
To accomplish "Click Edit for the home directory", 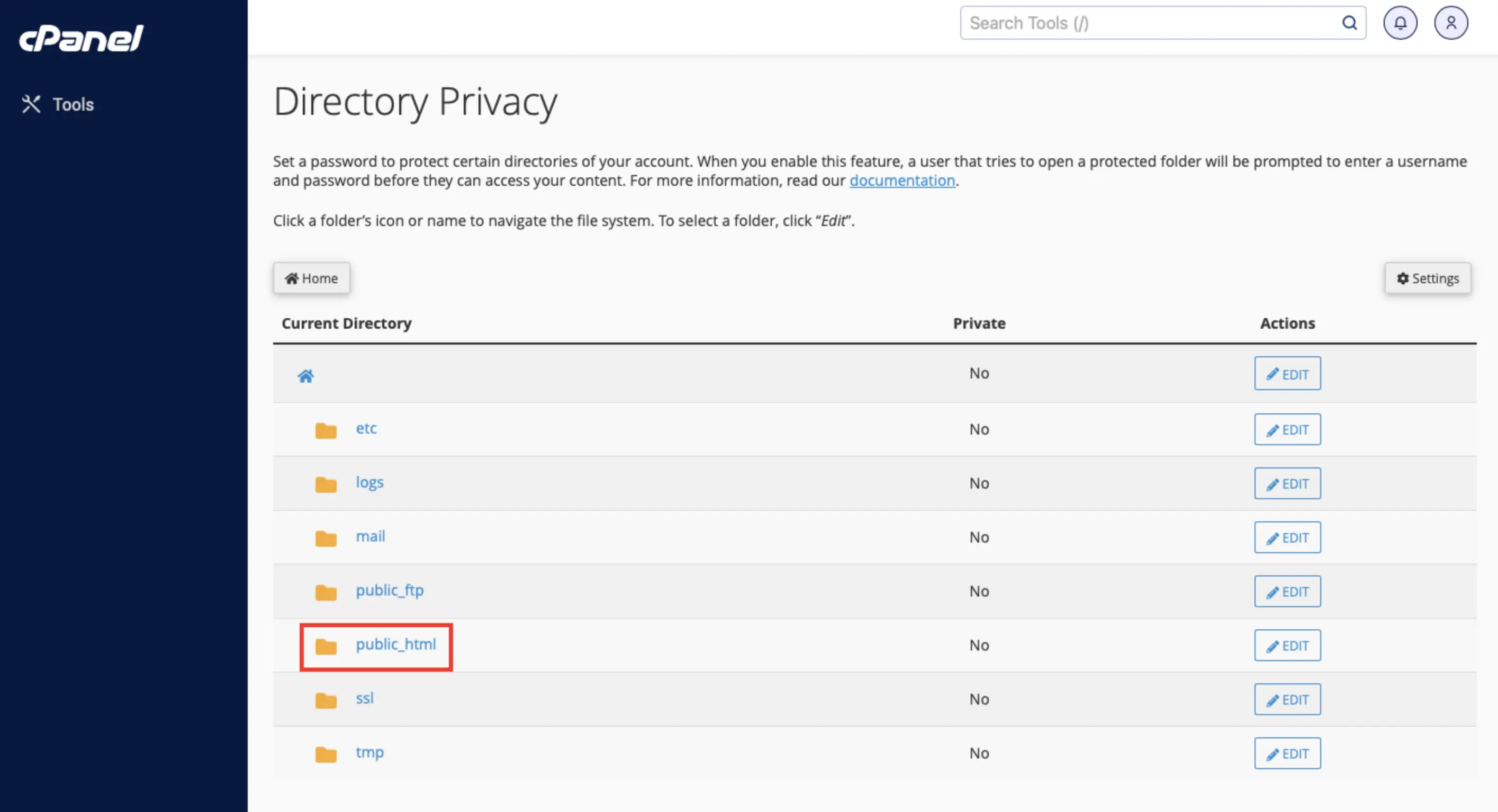I will tap(1287, 373).
